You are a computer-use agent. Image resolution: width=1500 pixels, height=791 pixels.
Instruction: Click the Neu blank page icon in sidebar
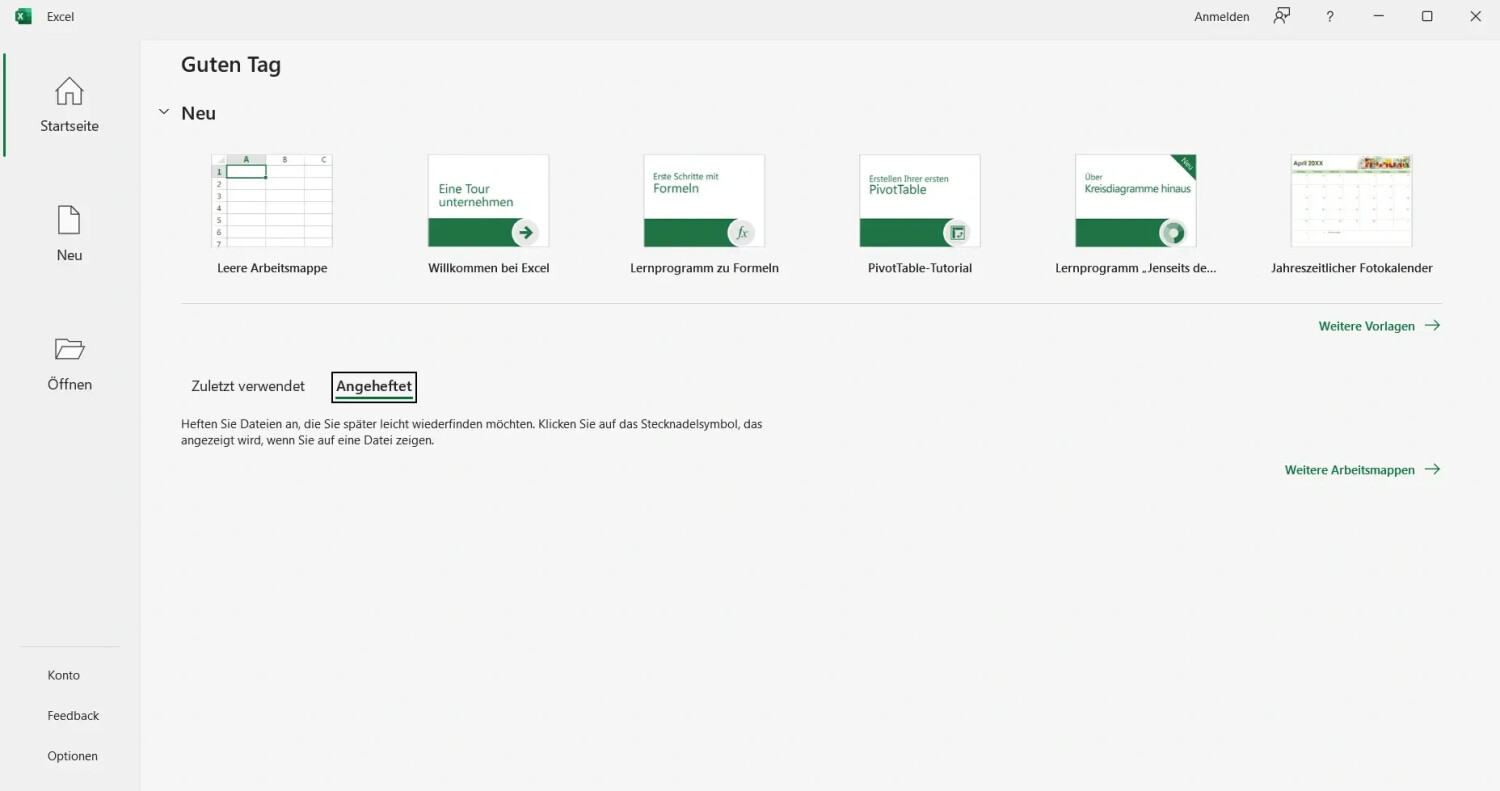[x=69, y=220]
